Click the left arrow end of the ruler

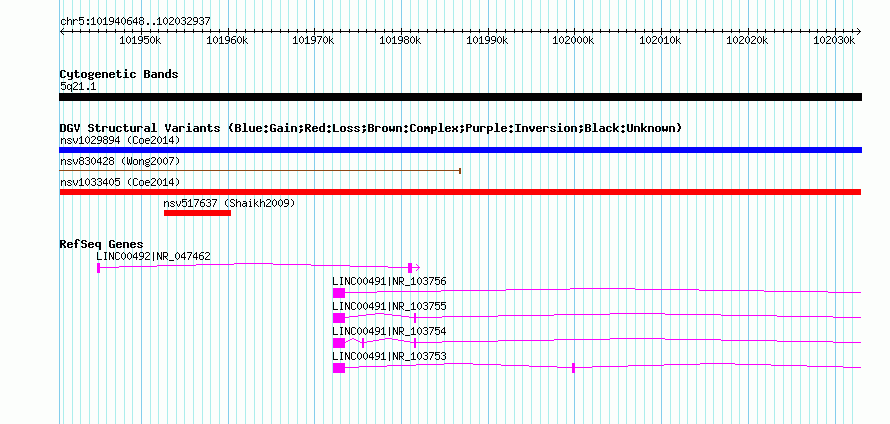click(62, 31)
